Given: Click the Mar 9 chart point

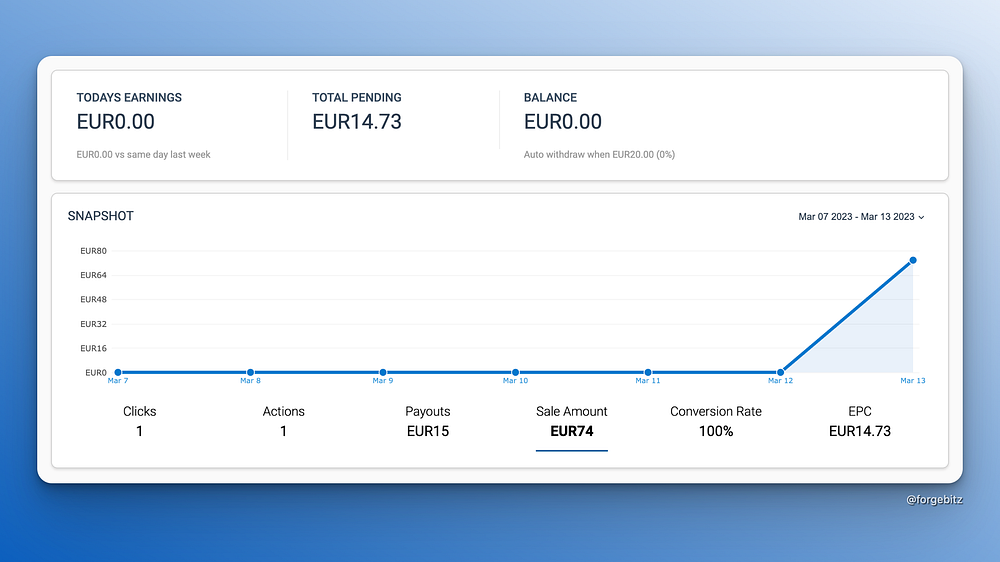Looking at the screenshot, I should click(x=383, y=373).
